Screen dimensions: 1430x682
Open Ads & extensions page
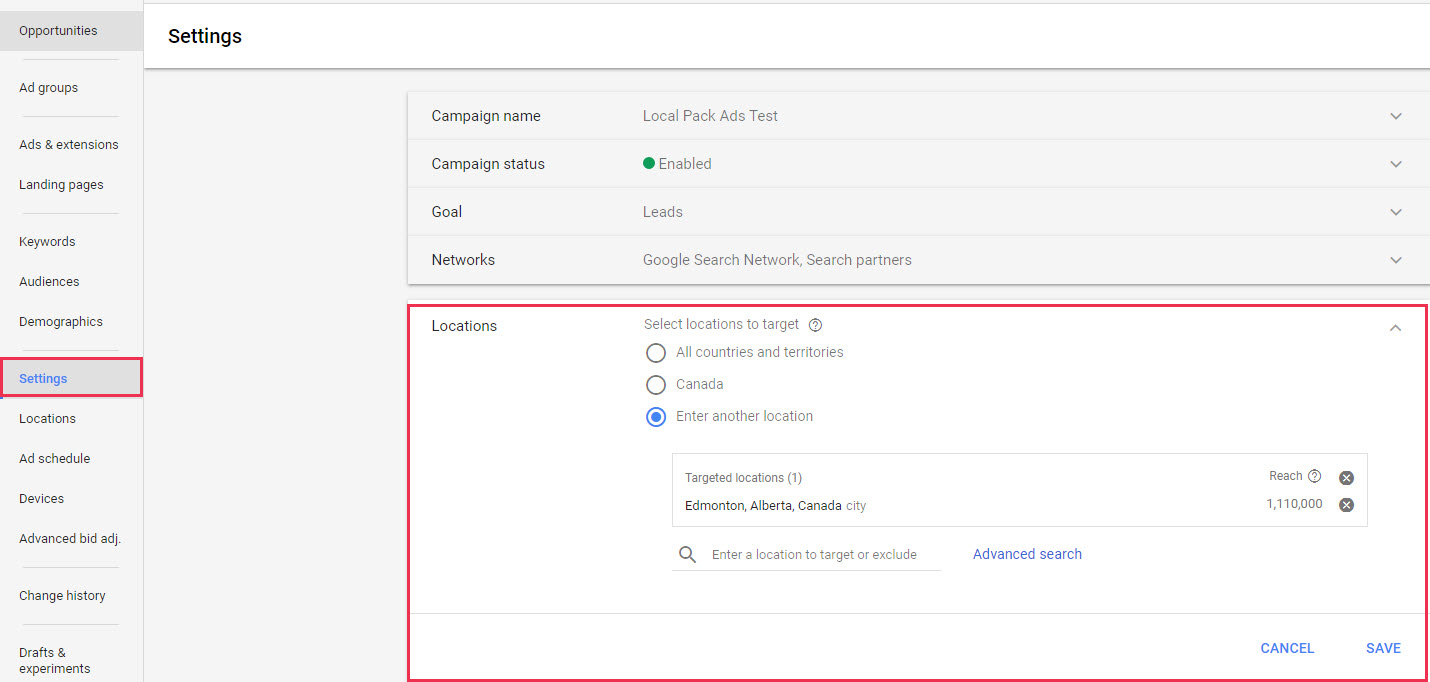68,145
